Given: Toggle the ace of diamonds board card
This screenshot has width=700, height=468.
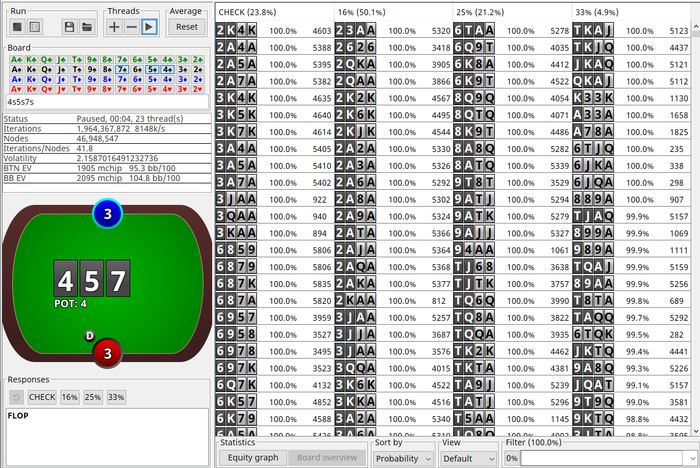Looking at the screenshot, I should [x=17, y=79].
